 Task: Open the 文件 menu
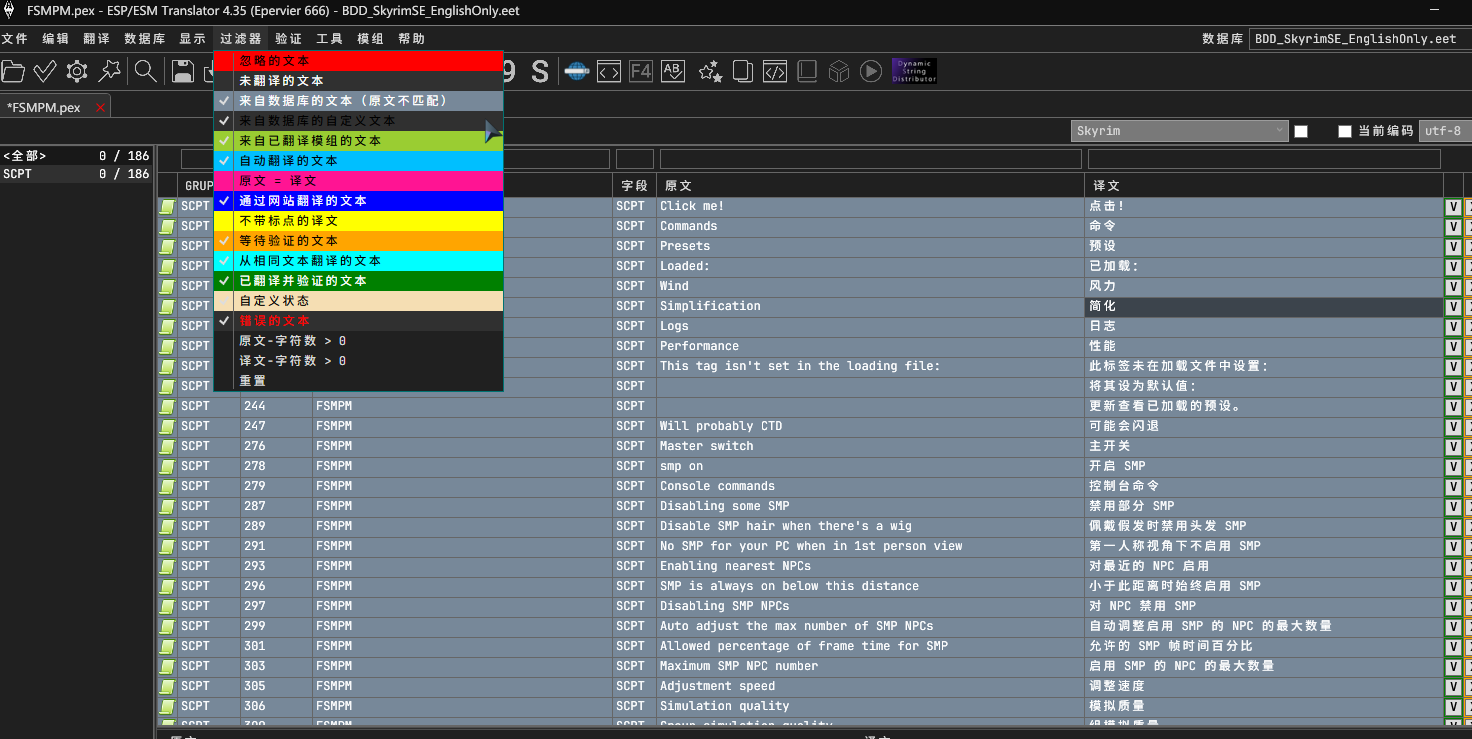click(14, 39)
